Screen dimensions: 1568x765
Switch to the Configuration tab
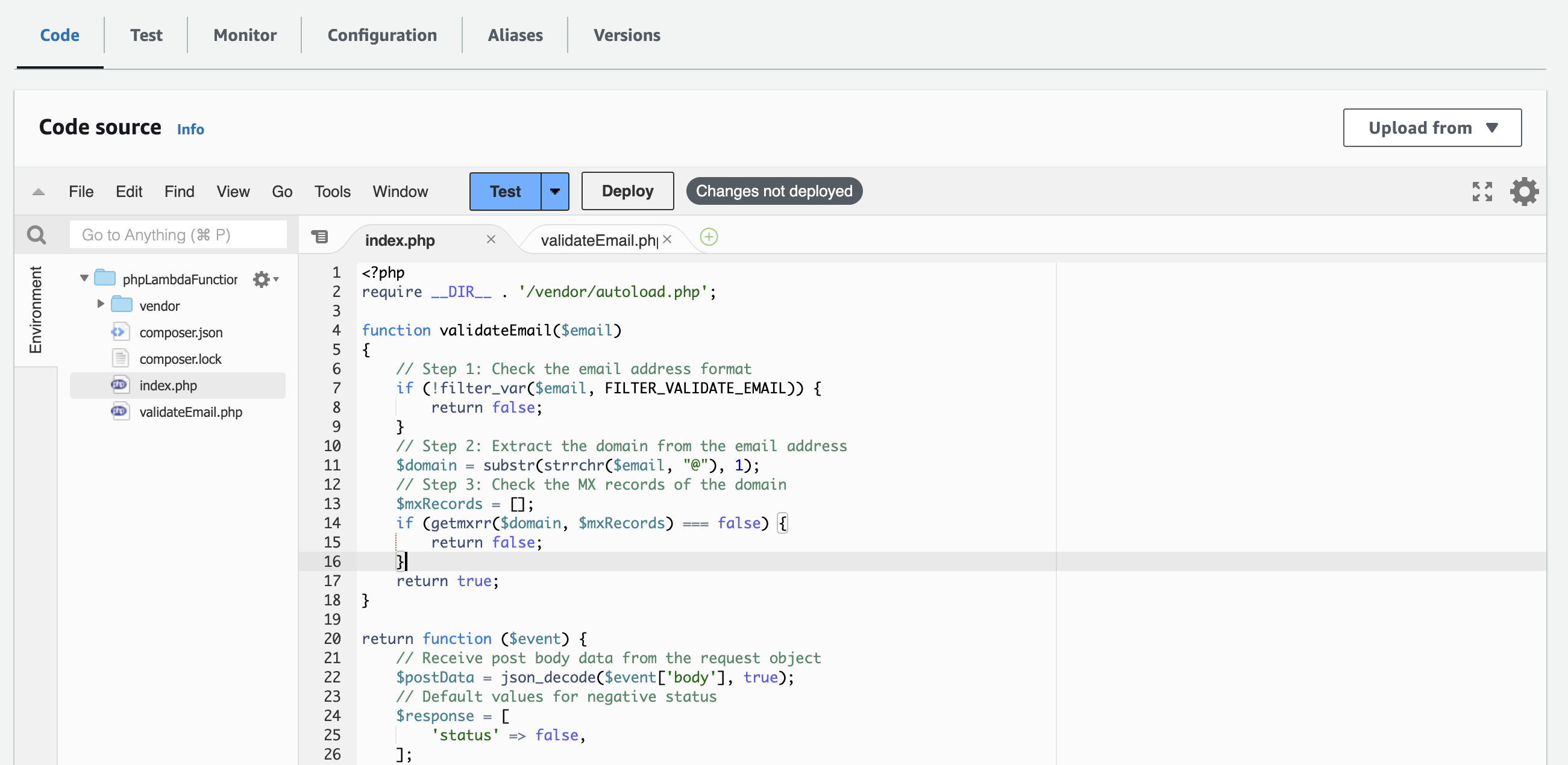click(x=381, y=36)
